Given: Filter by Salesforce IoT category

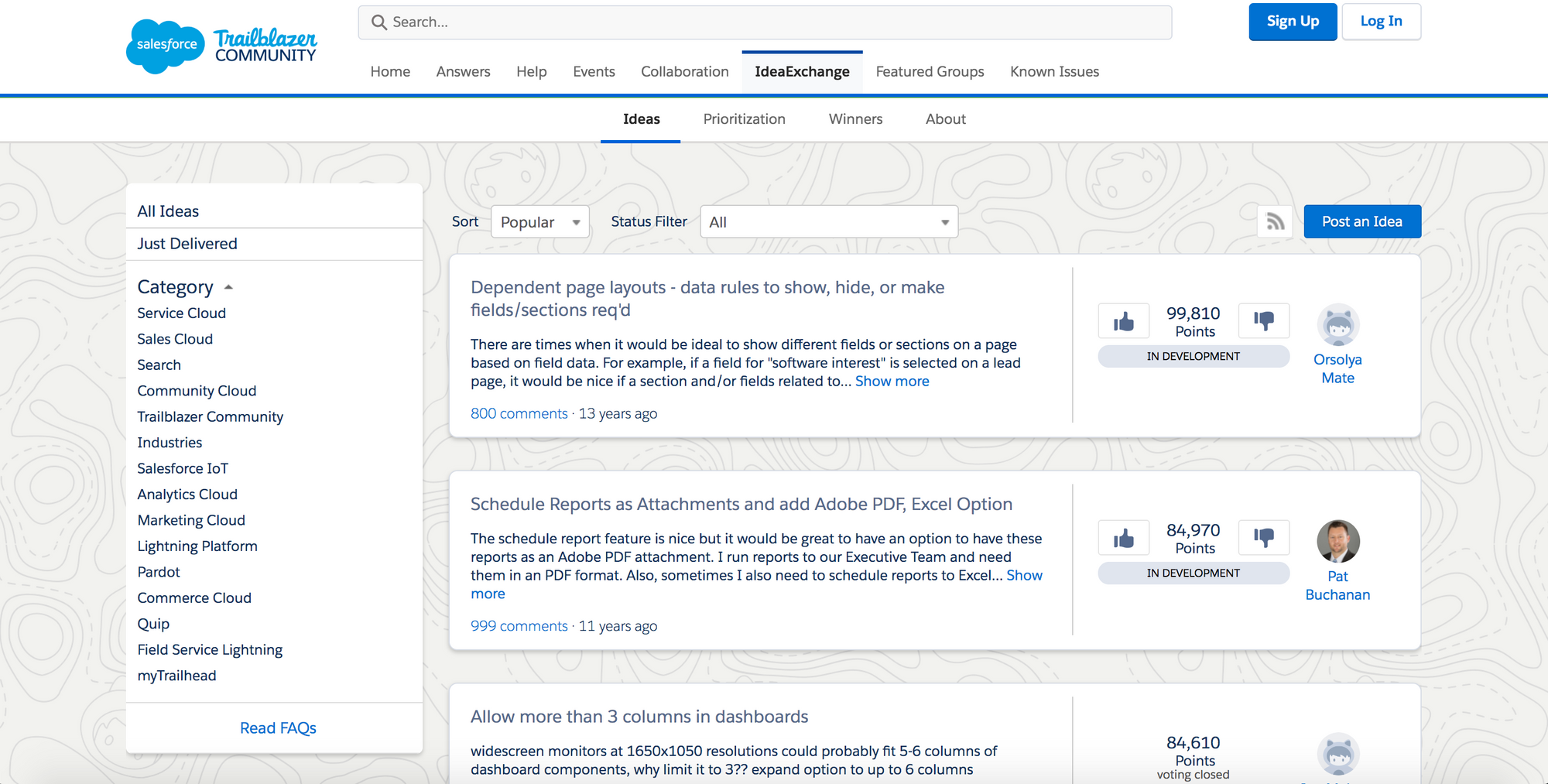Looking at the screenshot, I should pyautogui.click(x=183, y=469).
